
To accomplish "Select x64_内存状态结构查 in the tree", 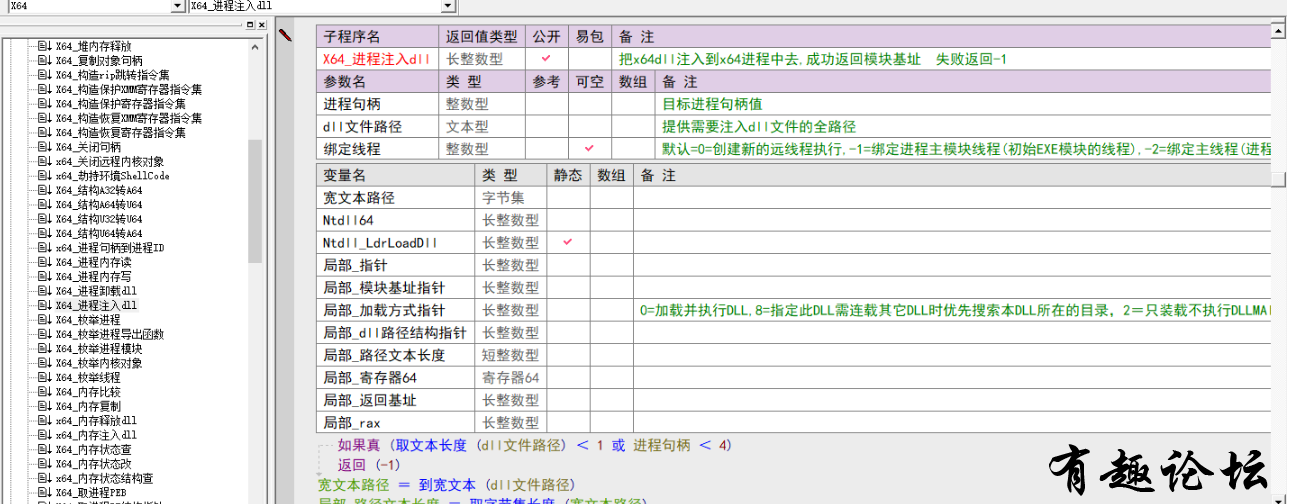I will click(x=104, y=478).
